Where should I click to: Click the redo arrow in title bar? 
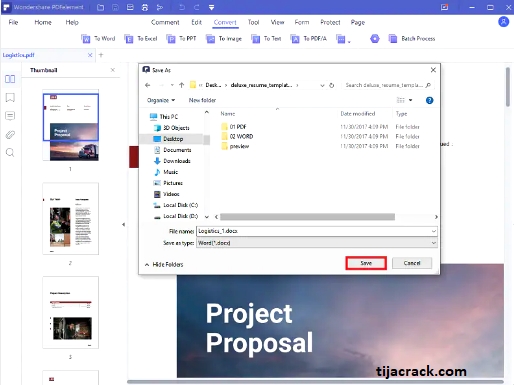coord(196,7)
